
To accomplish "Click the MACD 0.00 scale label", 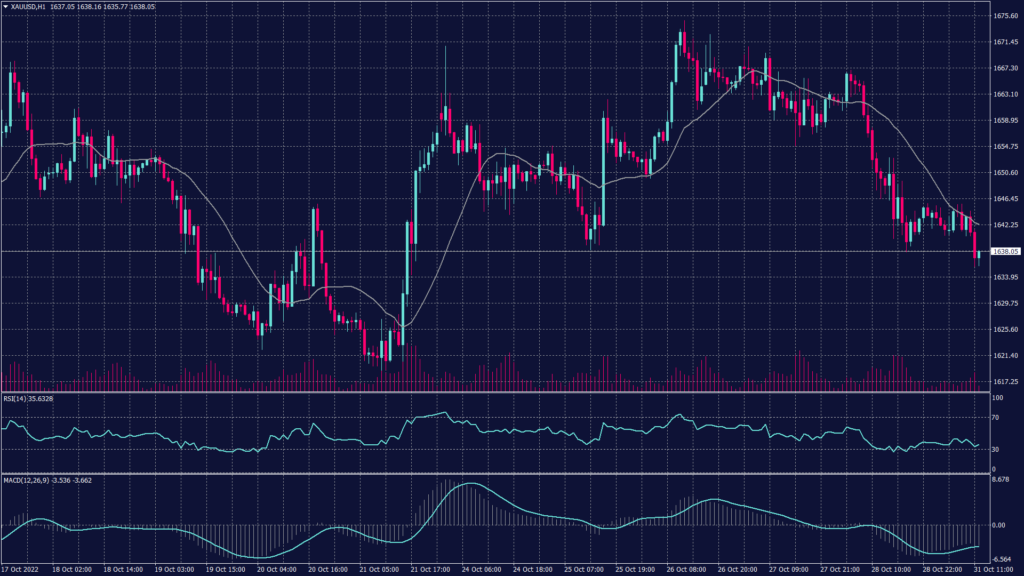I will click(x=999, y=524).
